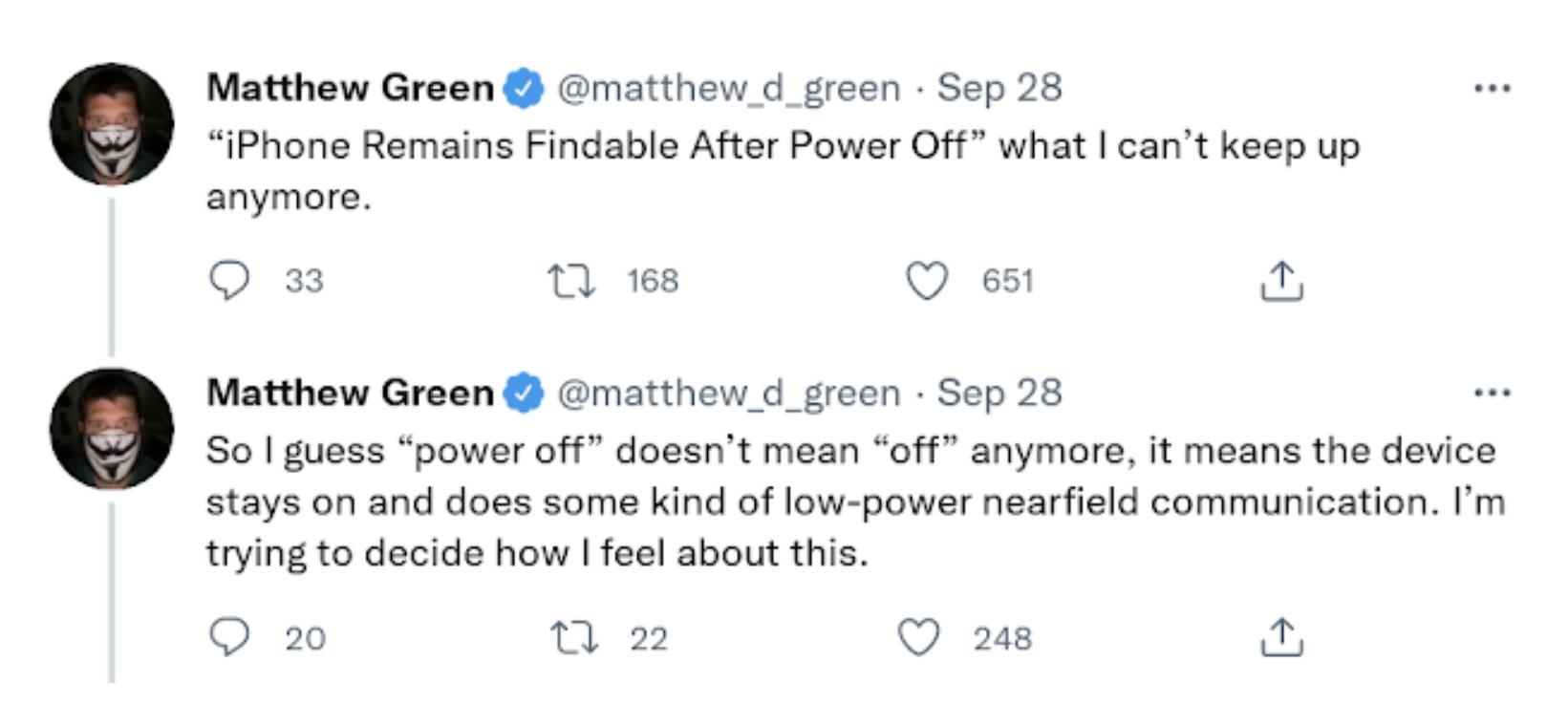Screen dimensions: 1568x725
Task: Click verified badge on second tweet
Action: 524,394
